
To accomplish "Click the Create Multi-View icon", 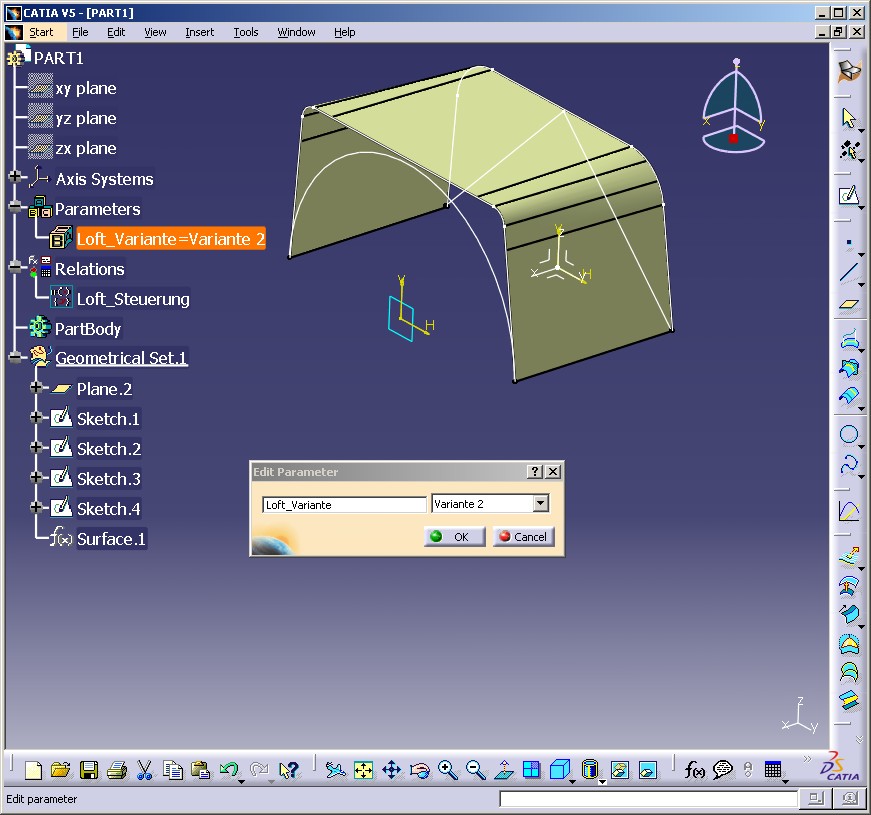I will point(532,770).
